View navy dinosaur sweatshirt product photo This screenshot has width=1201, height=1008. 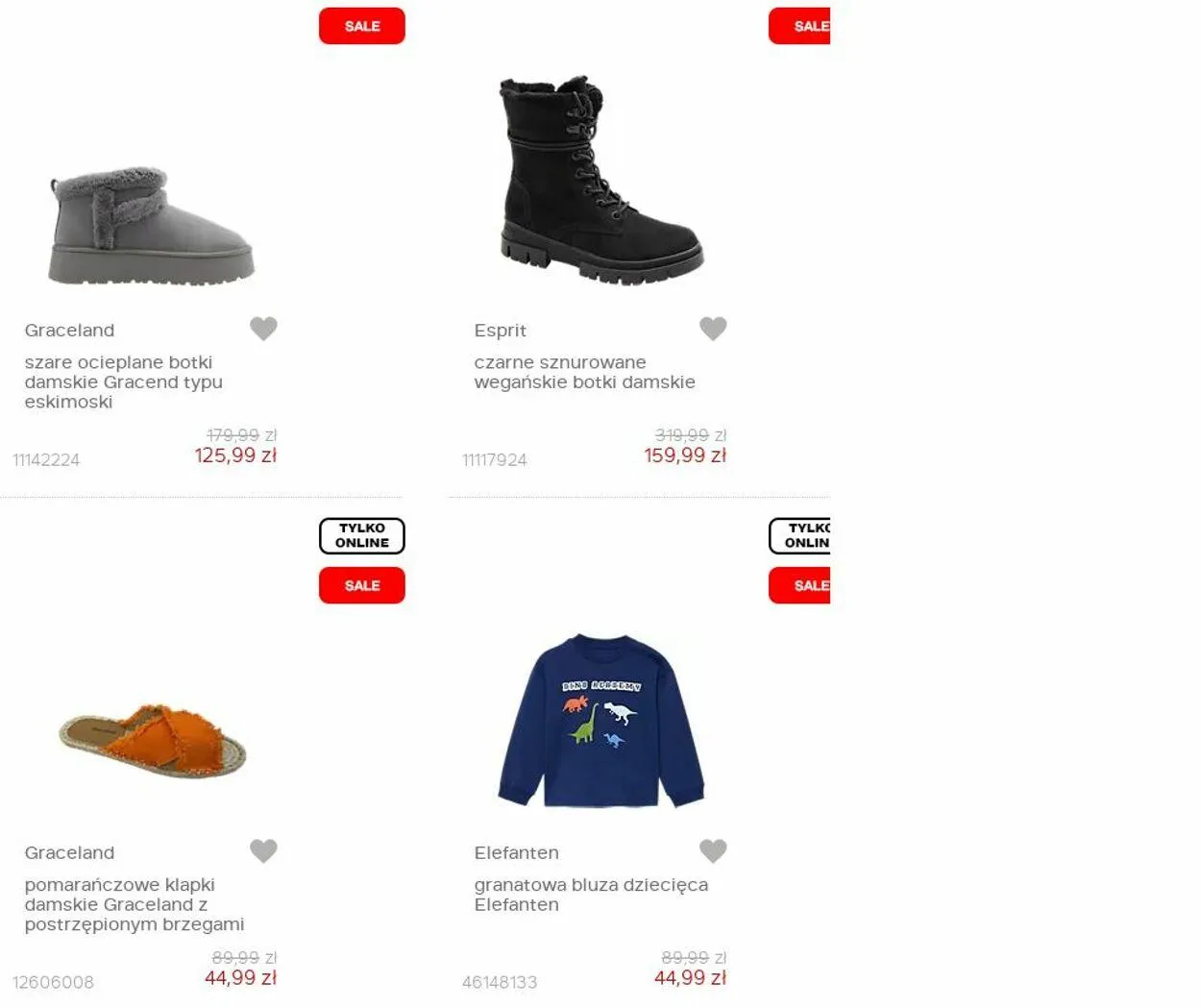(x=601, y=721)
